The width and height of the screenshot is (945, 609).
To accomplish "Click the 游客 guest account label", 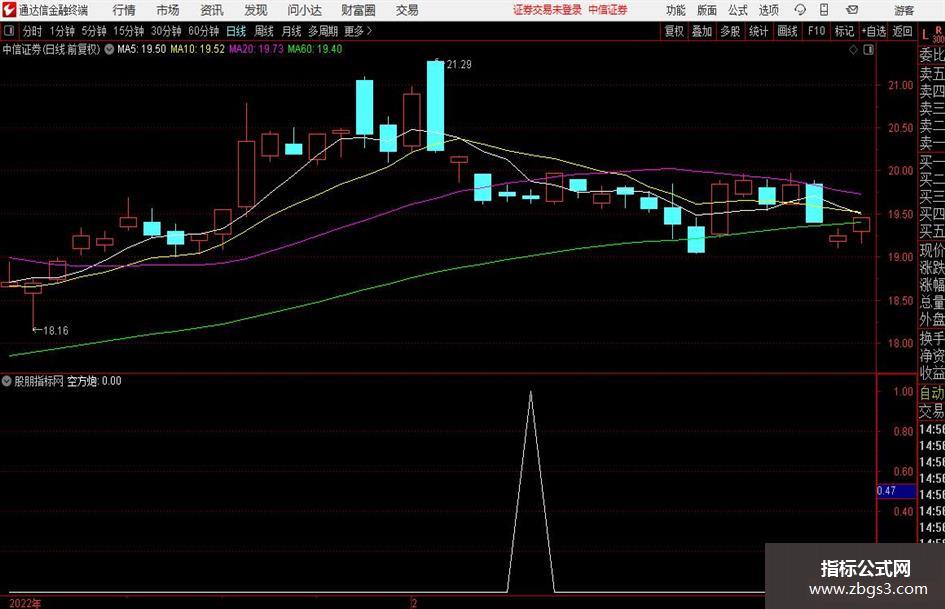I will click(x=904, y=10).
